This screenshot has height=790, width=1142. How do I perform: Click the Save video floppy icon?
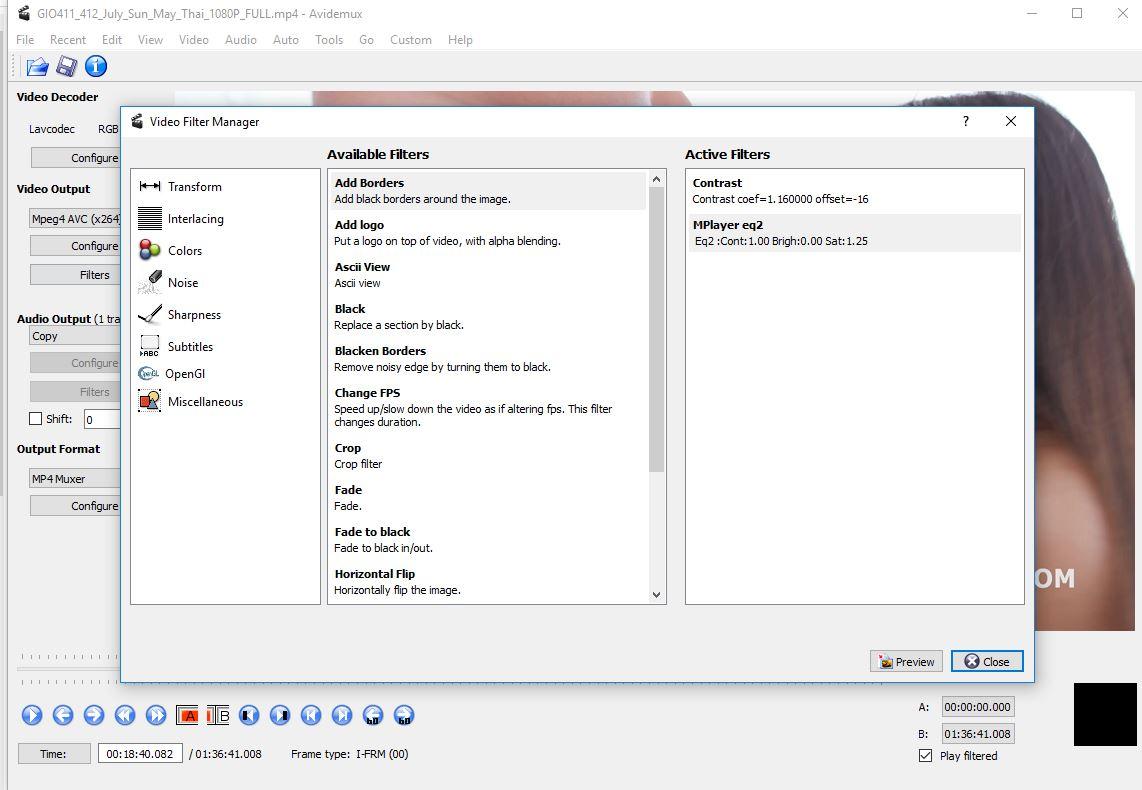point(67,67)
